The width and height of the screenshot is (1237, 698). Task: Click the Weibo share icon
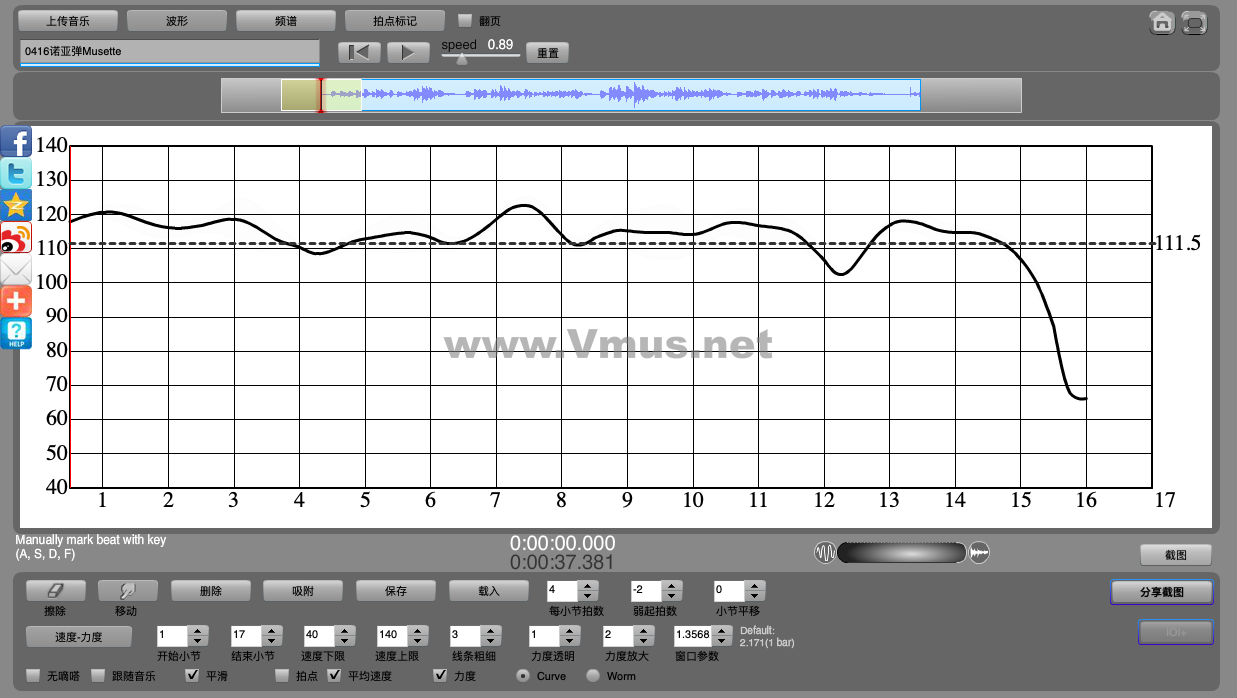click(16, 238)
